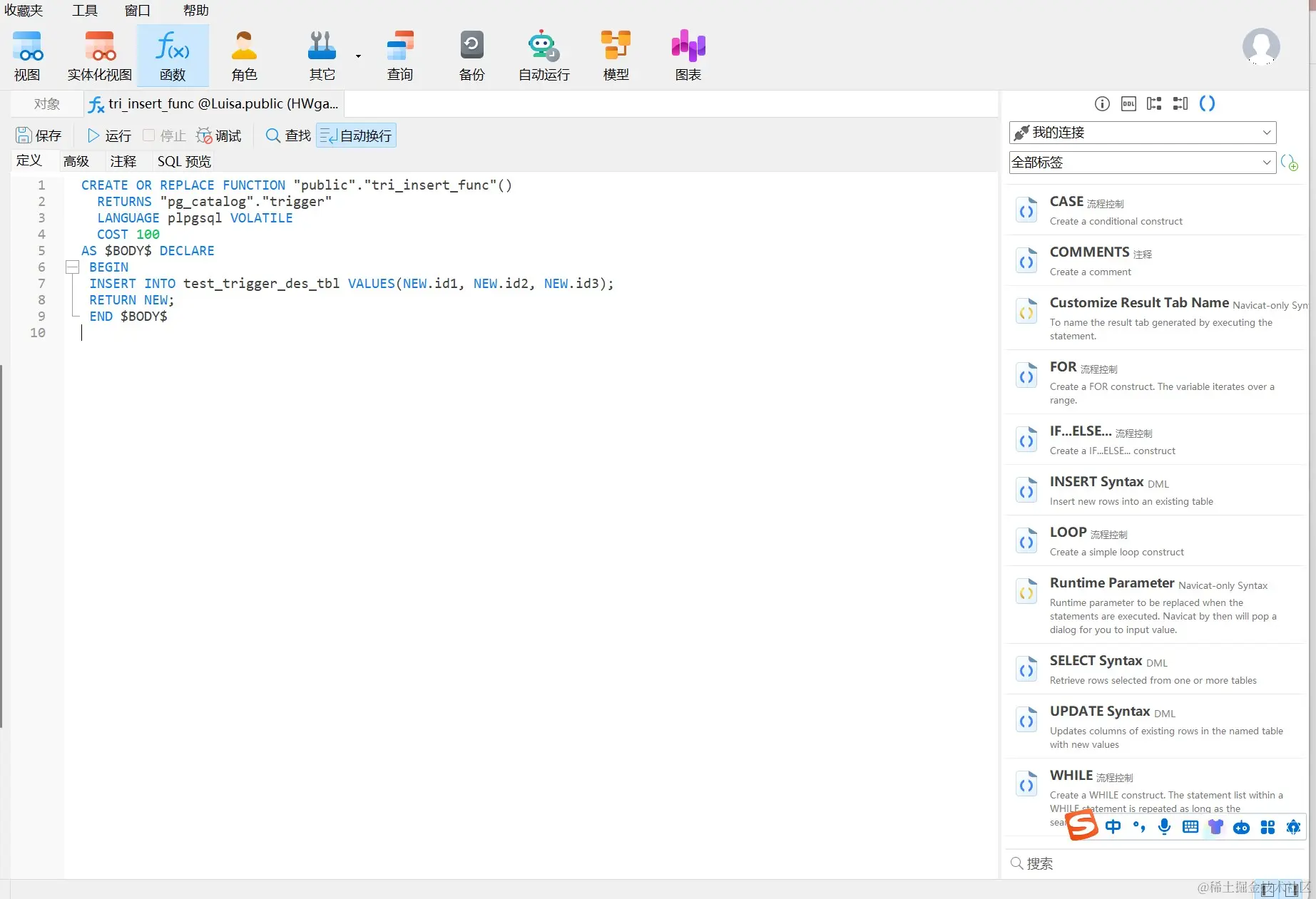This screenshot has width=1316, height=899.
Task: Open the 备份 backup icon
Action: point(471,56)
